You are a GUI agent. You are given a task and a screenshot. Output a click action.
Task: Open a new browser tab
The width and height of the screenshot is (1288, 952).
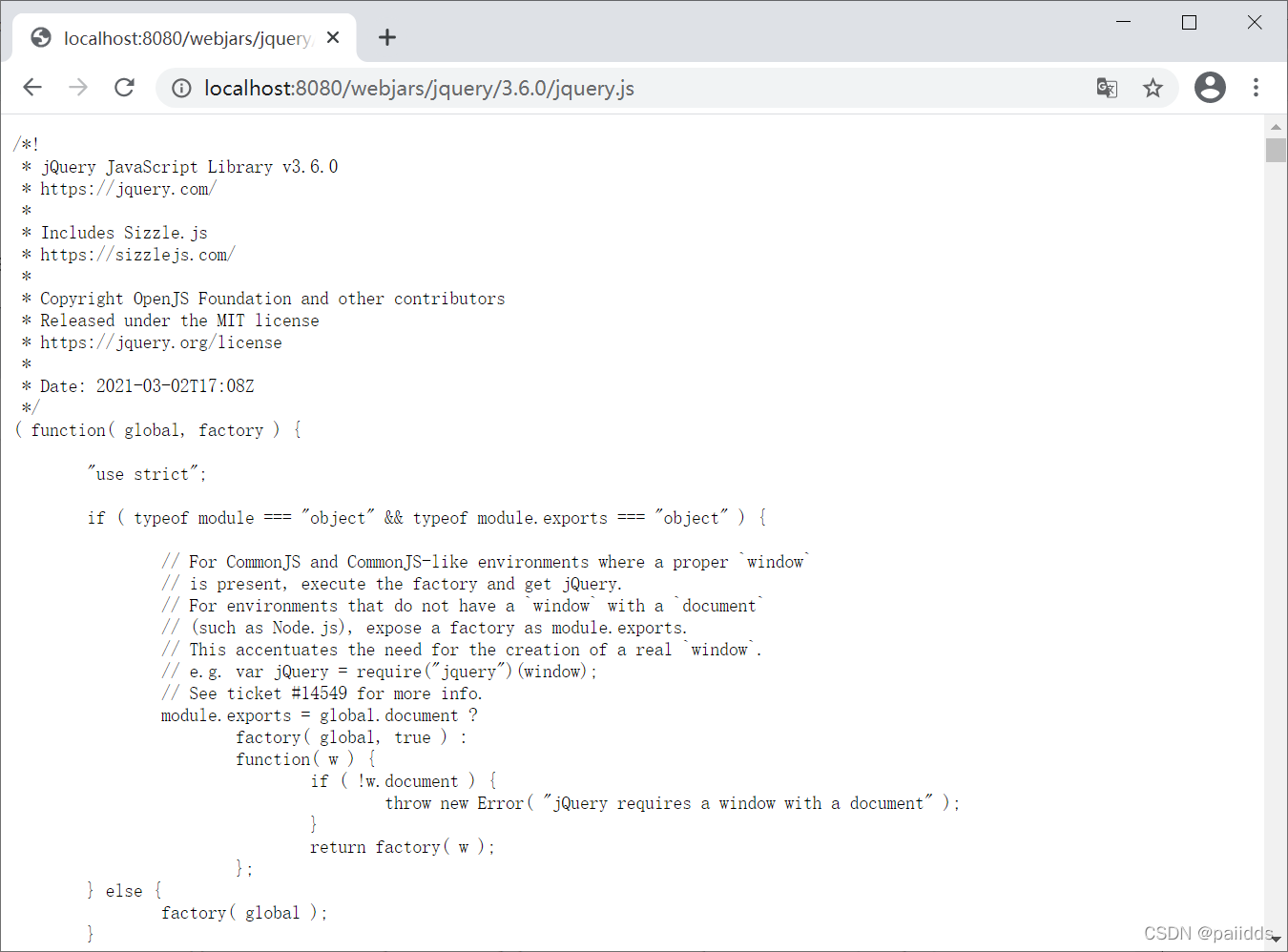(x=386, y=37)
